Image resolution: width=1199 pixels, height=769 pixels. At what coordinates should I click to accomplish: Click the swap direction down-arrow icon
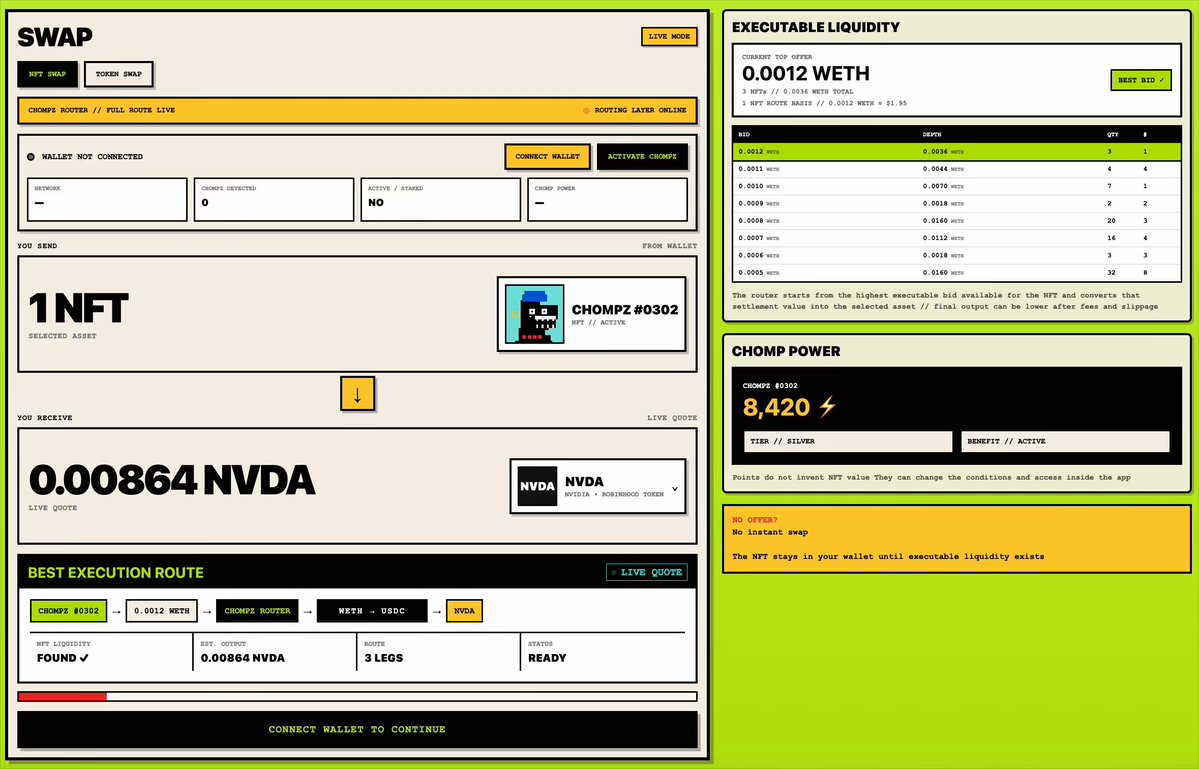357,394
